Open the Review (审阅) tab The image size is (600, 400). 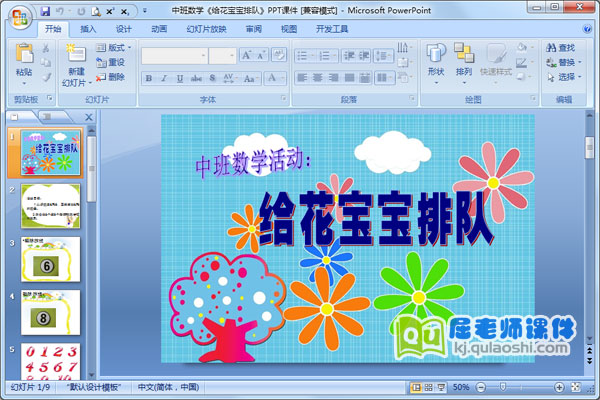tap(254, 29)
